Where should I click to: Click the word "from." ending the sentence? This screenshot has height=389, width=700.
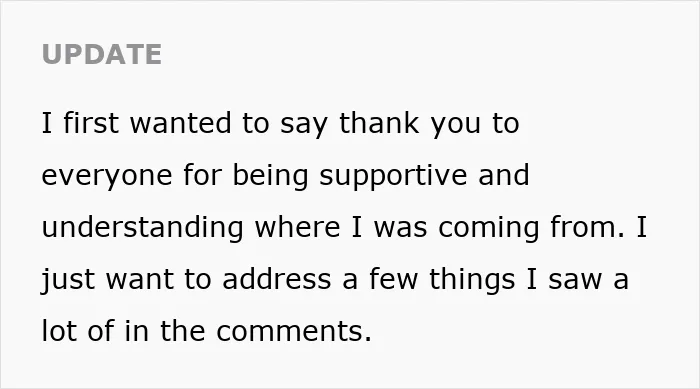tap(587, 226)
